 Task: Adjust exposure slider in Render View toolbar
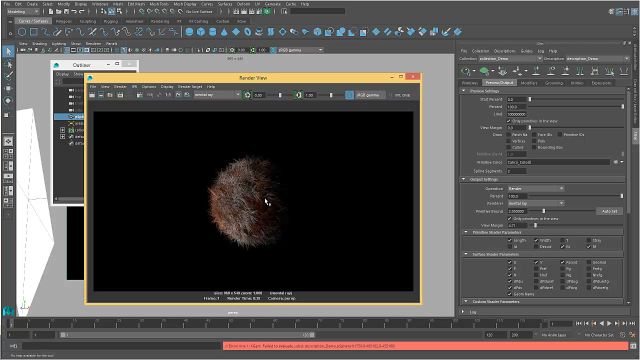[280, 95]
